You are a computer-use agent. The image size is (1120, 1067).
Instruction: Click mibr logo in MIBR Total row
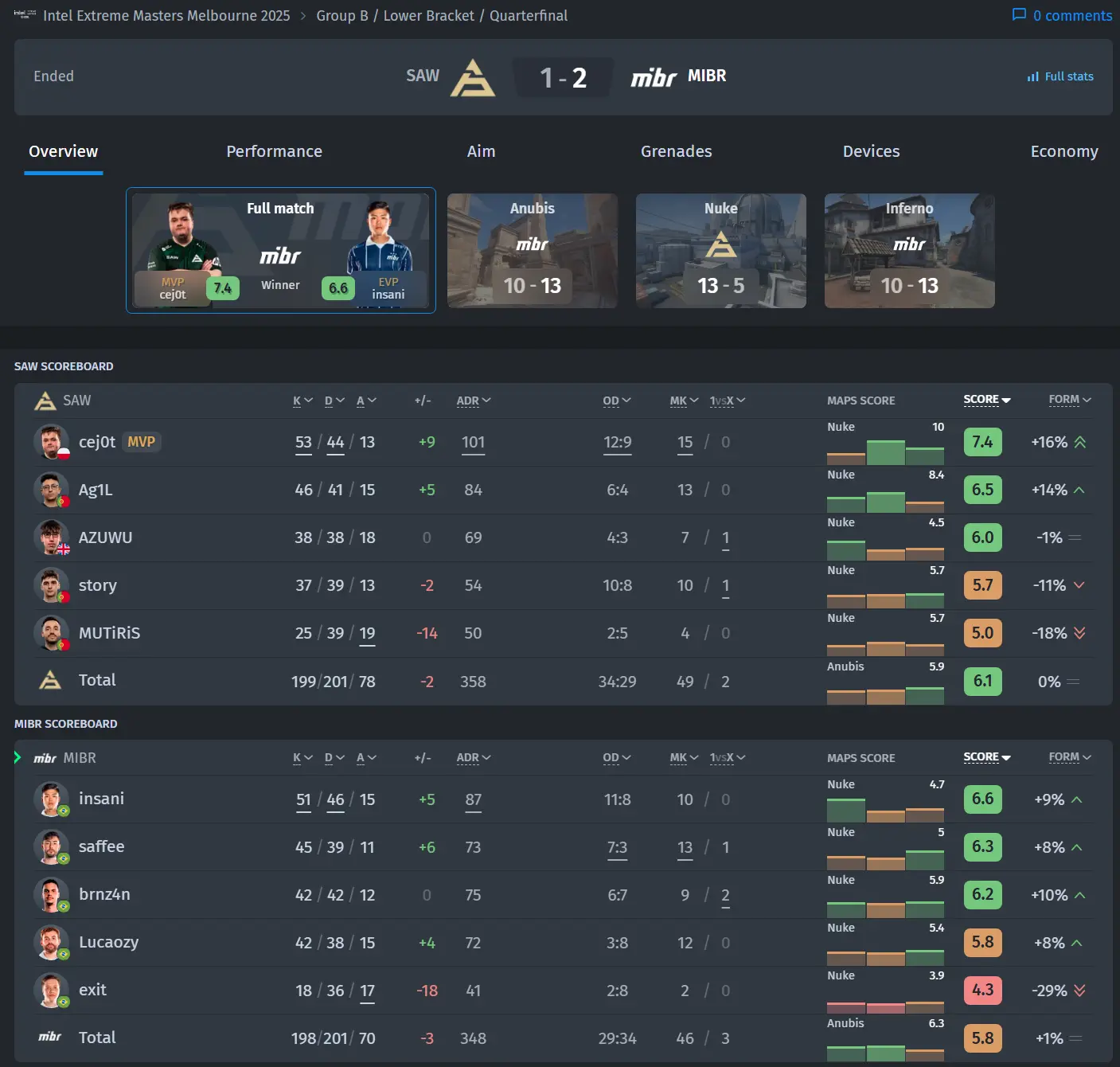50,1037
